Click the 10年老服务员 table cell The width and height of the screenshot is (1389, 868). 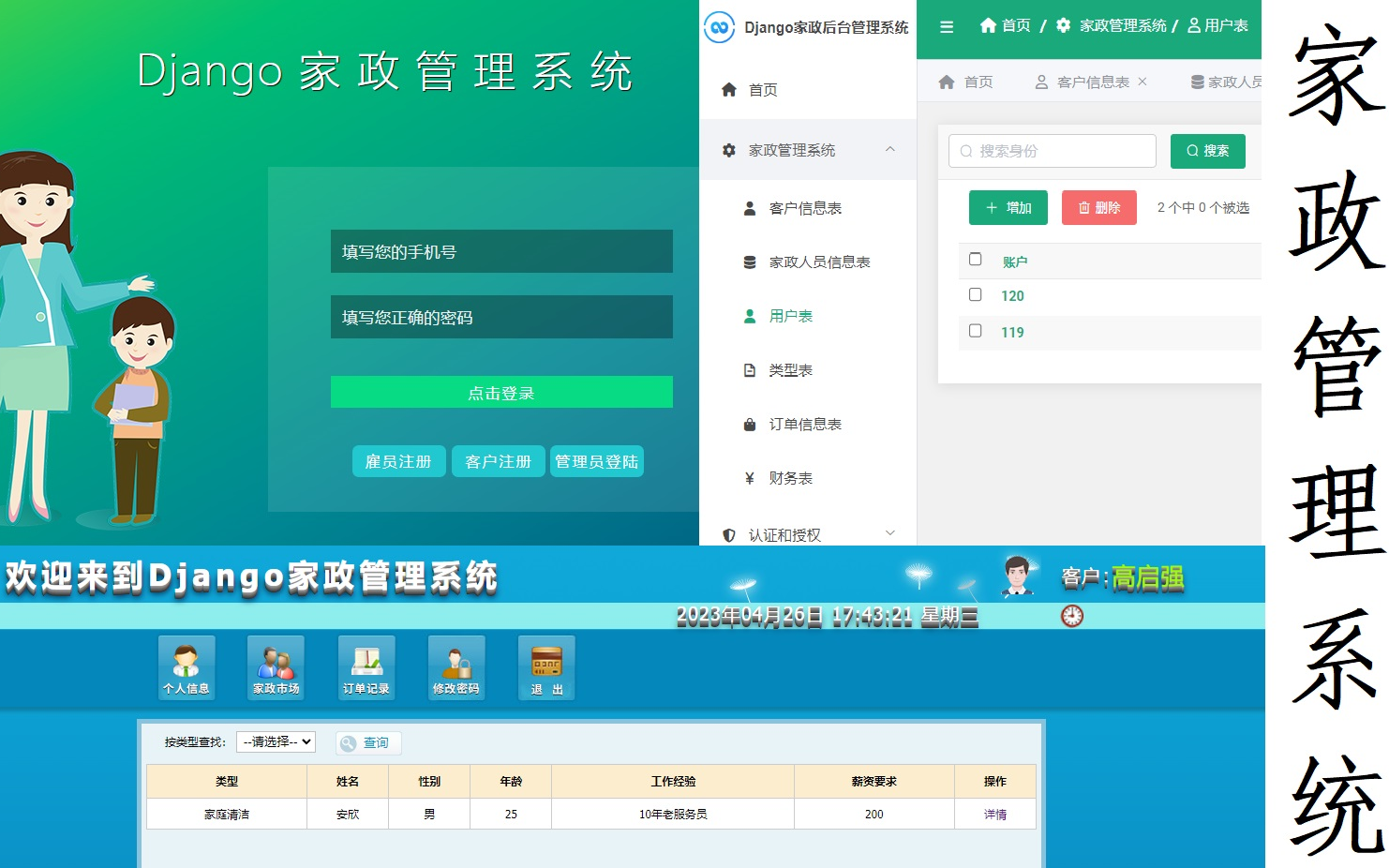point(673,814)
